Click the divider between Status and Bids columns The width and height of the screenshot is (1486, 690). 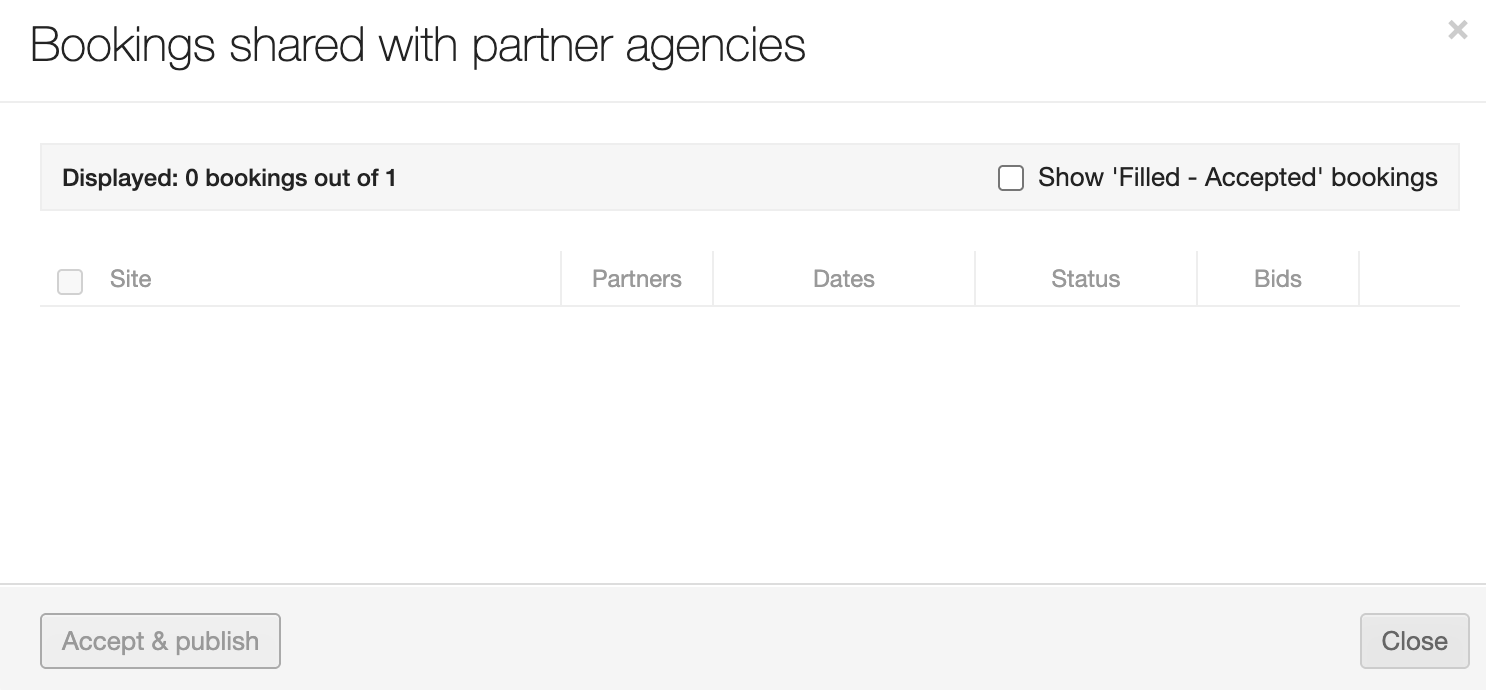1197,279
